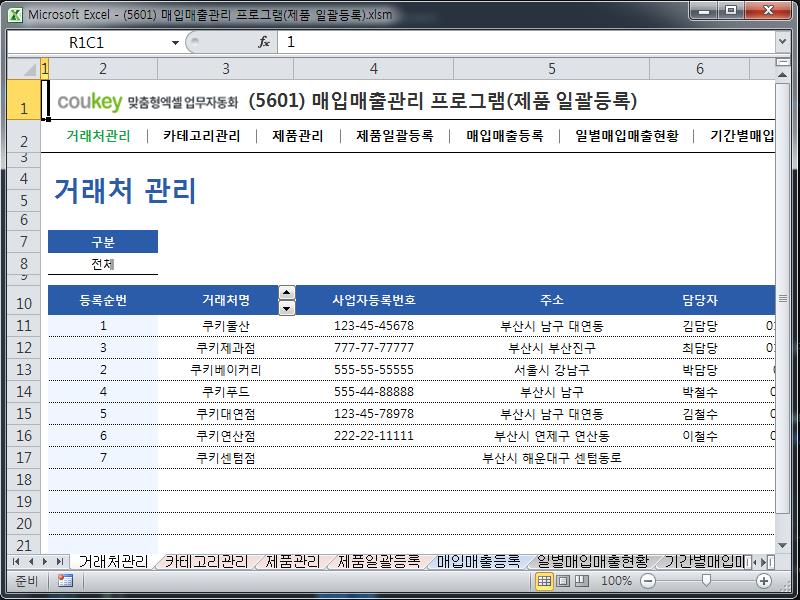Image resolution: width=800 pixels, height=600 pixels.
Task: Click the 서울시 강남구 address cell
Action: [x=552, y=370]
